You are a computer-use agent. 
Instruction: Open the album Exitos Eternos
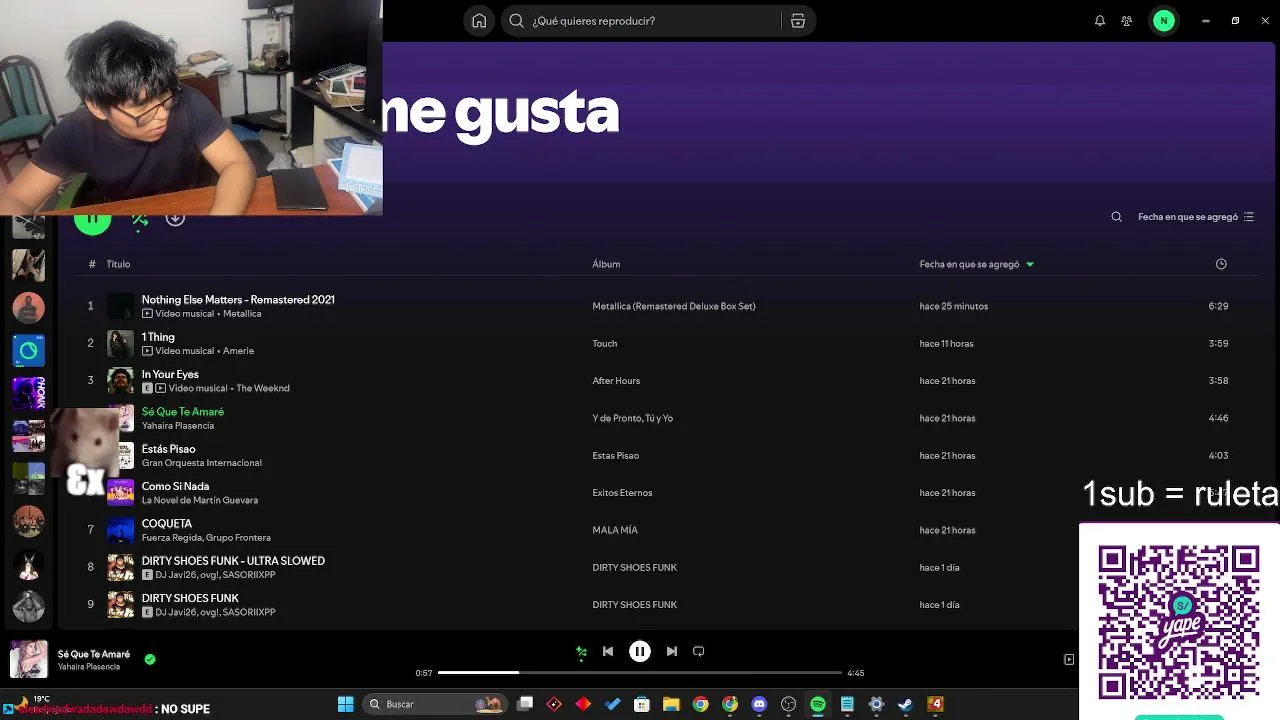click(x=622, y=493)
